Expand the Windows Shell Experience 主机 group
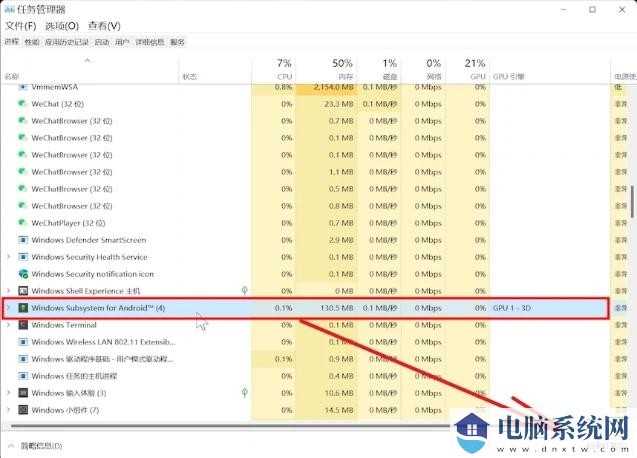The image size is (637, 458). click(x=9, y=291)
